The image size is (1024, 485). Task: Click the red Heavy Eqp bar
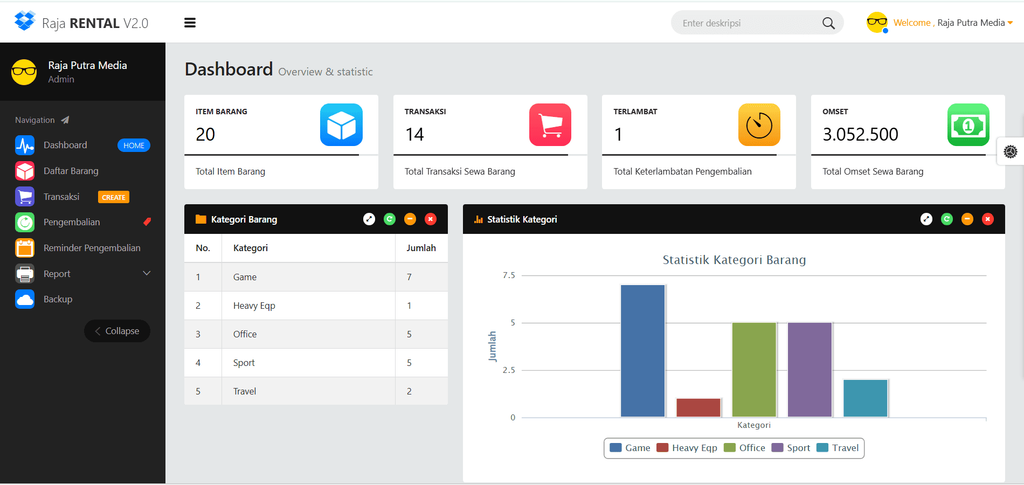tap(698, 408)
